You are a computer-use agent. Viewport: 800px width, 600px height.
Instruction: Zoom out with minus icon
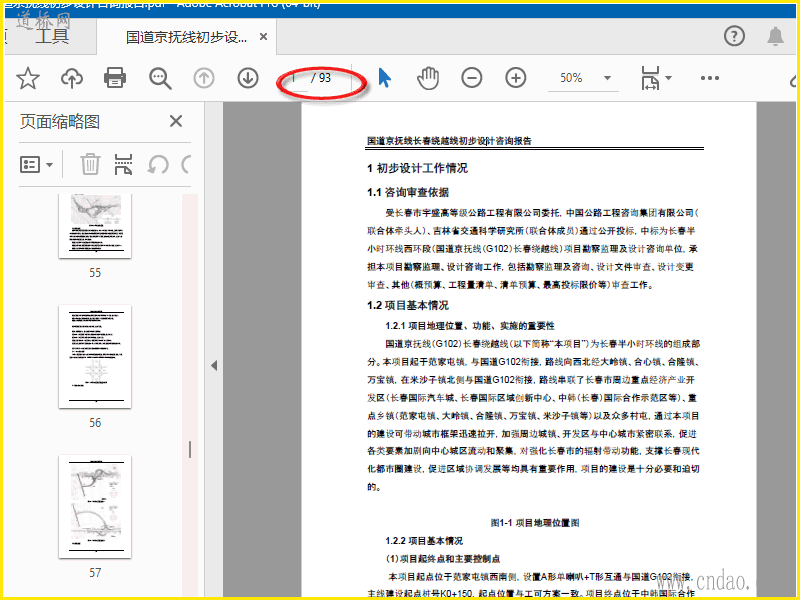pos(471,78)
